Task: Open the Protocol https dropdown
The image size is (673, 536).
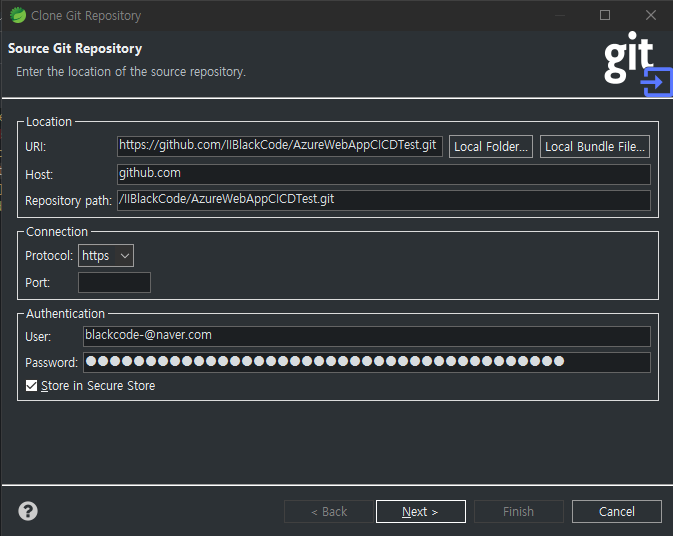Action: click(x=106, y=256)
